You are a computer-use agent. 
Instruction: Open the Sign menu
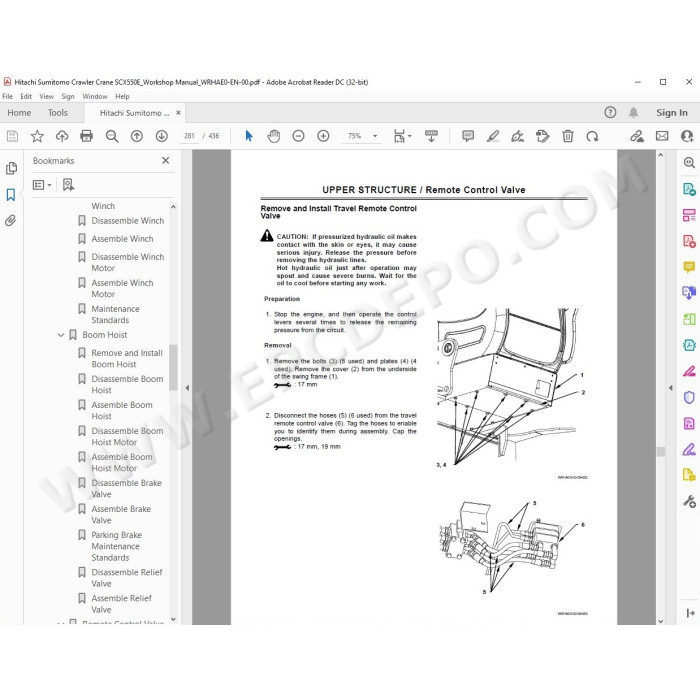[x=68, y=96]
